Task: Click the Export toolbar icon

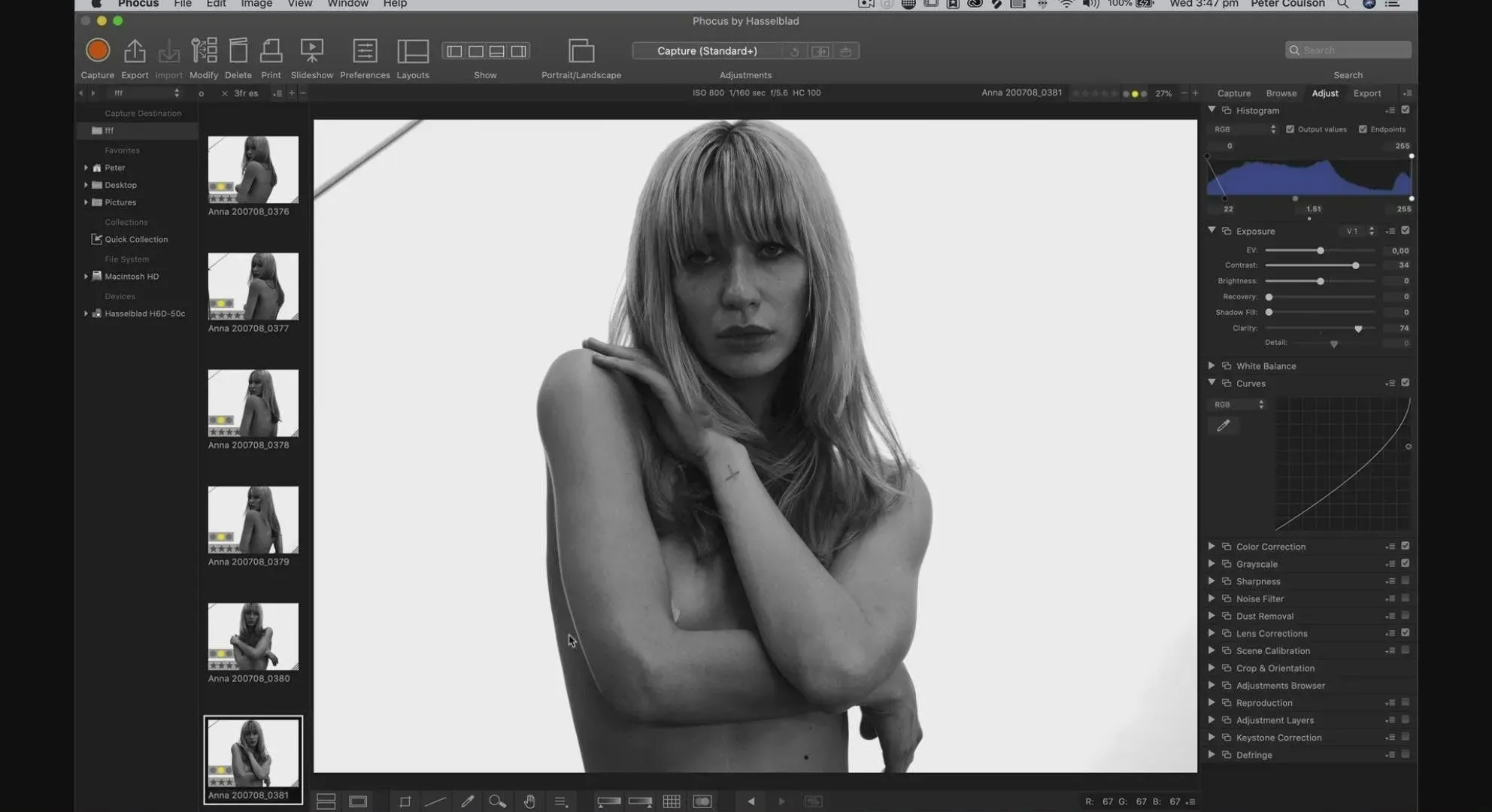Action: point(135,51)
